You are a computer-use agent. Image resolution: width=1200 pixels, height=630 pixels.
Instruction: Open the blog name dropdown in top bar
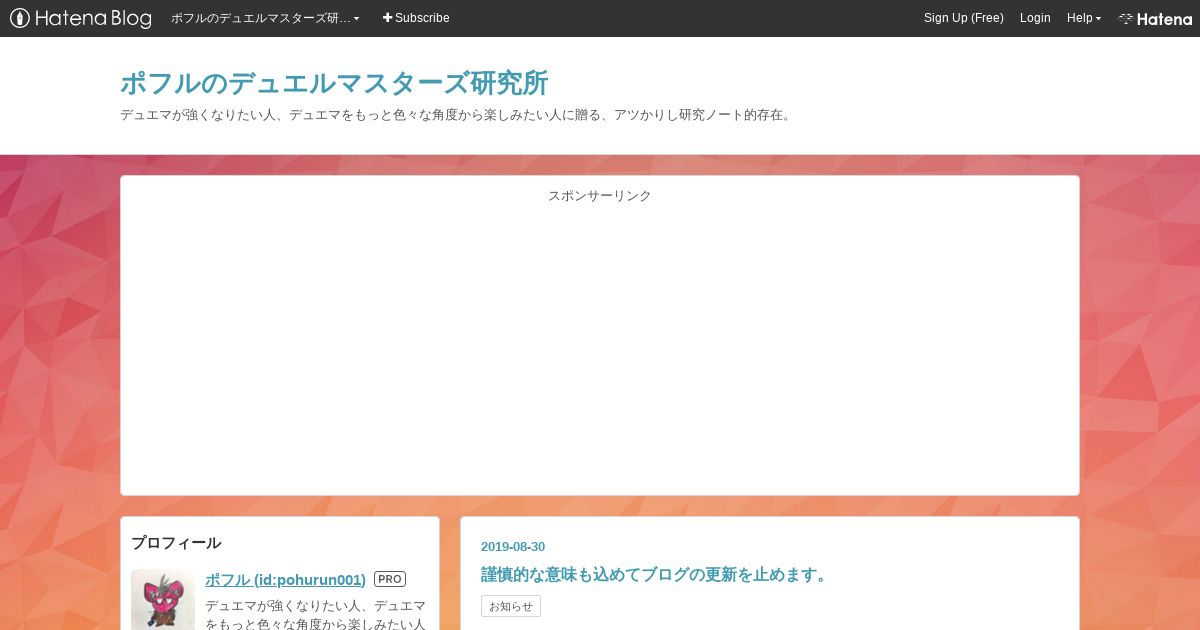(x=265, y=18)
